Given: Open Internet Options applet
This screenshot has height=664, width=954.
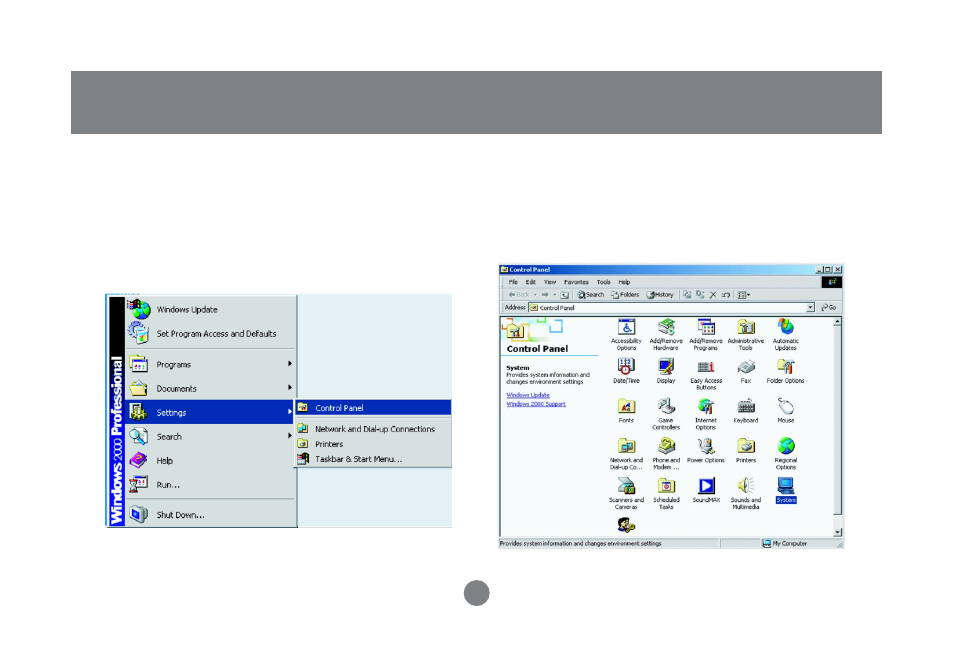Looking at the screenshot, I should [x=706, y=414].
